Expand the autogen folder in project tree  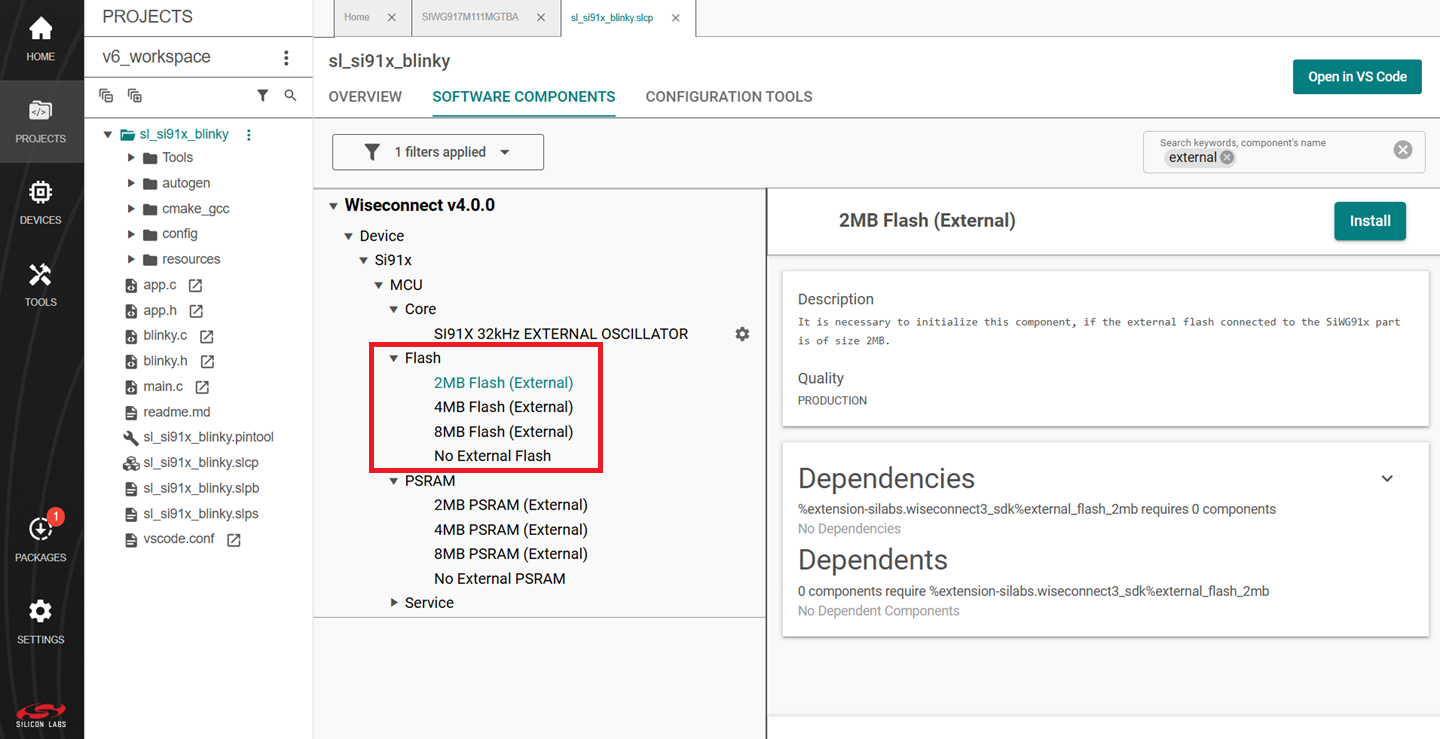pos(131,183)
